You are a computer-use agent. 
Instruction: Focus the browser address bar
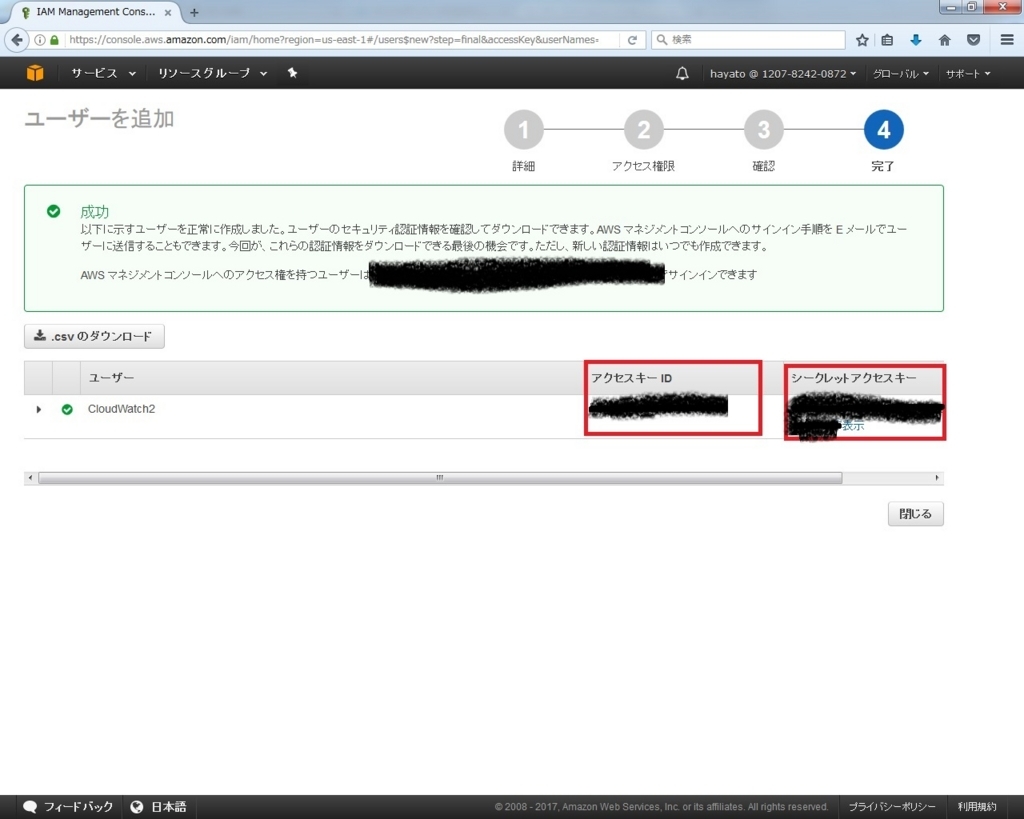pyautogui.click(x=333, y=40)
